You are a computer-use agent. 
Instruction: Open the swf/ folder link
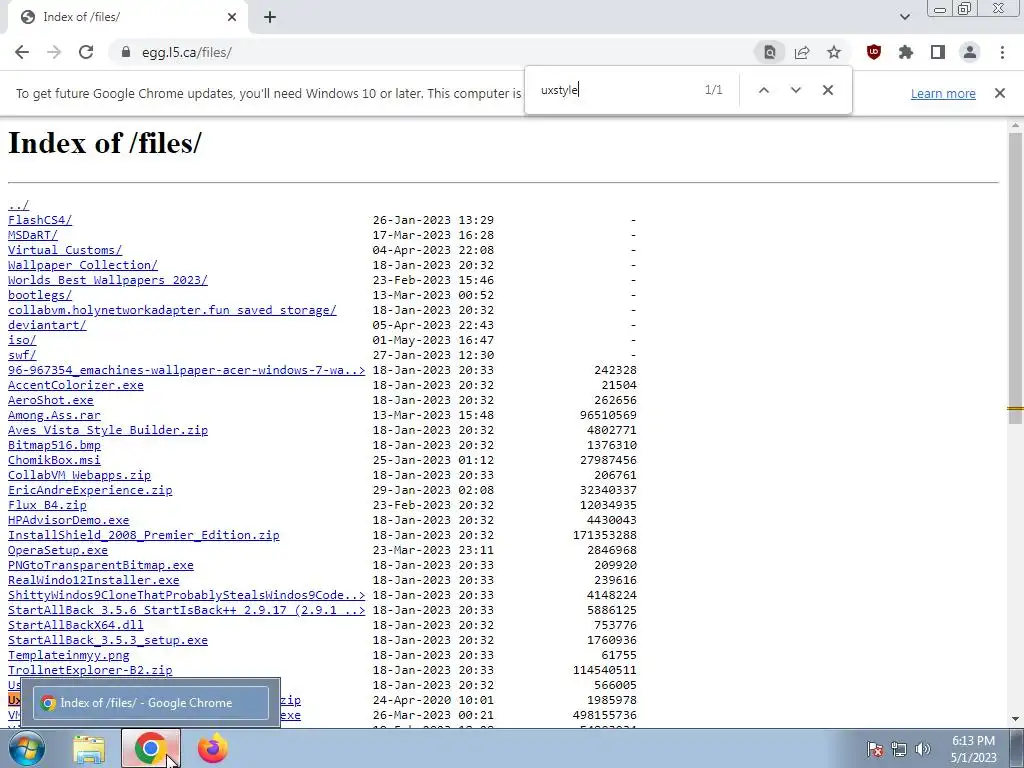[22, 355]
